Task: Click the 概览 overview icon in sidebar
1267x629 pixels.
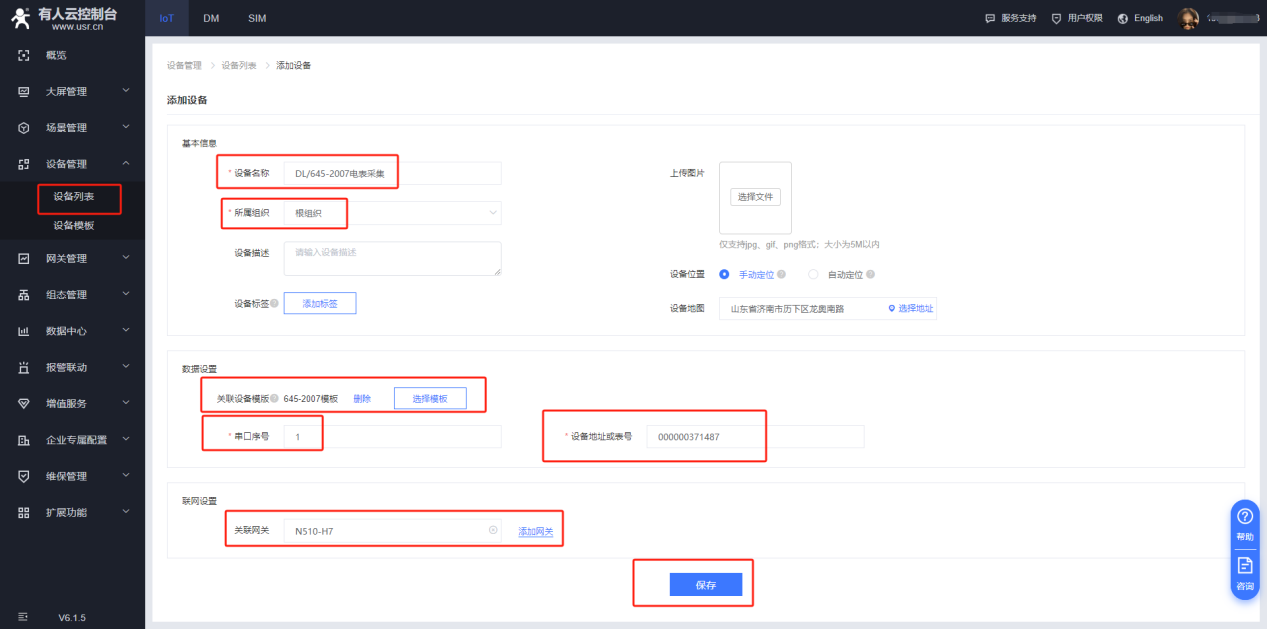Action: click(24, 55)
